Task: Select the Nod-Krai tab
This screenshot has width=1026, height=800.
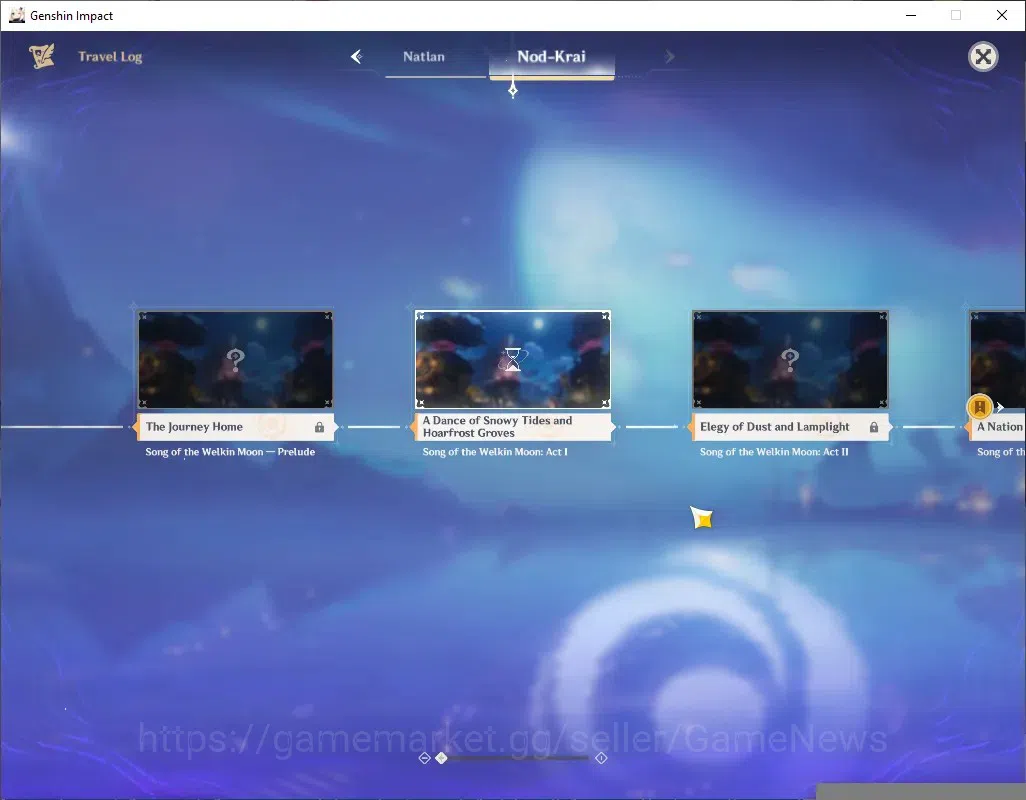Action: [552, 57]
